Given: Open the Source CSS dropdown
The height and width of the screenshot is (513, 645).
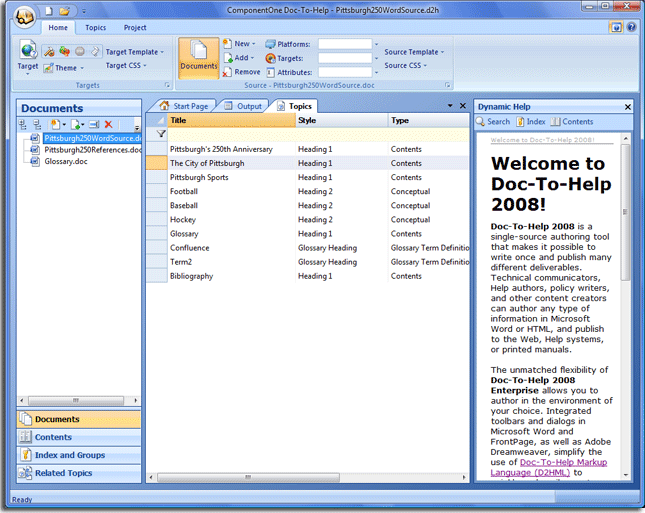Looking at the screenshot, I should pyautogui.click(x=406, y=65).
